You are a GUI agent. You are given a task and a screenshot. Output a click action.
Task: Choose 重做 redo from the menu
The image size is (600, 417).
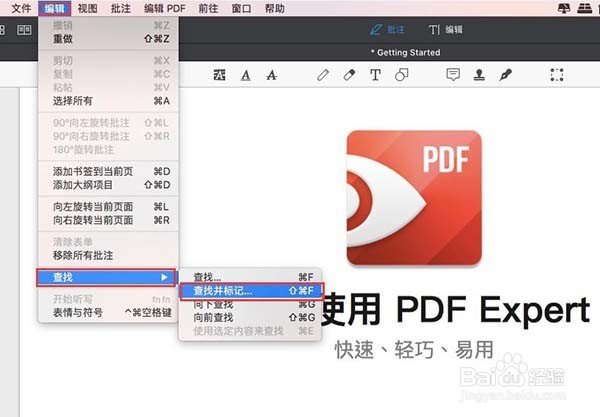[x=108, y=39]
